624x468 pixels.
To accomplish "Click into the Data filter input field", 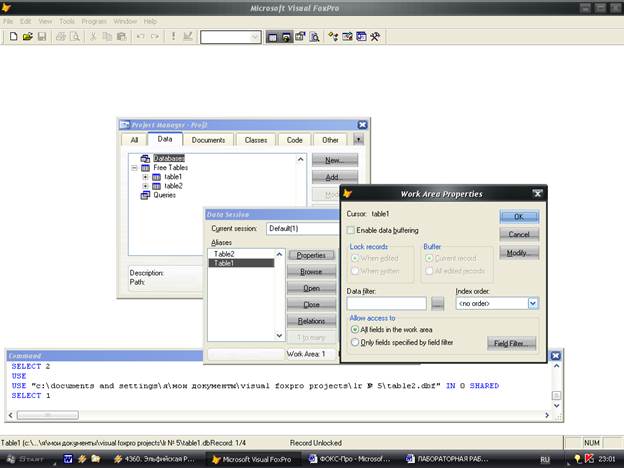I will [386, 304].
